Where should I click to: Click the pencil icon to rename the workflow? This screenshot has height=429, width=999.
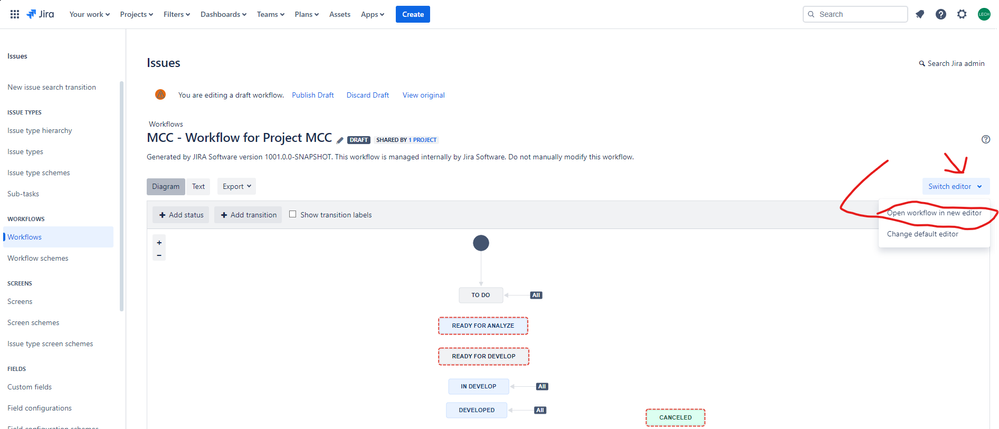[x=340, y=140]
